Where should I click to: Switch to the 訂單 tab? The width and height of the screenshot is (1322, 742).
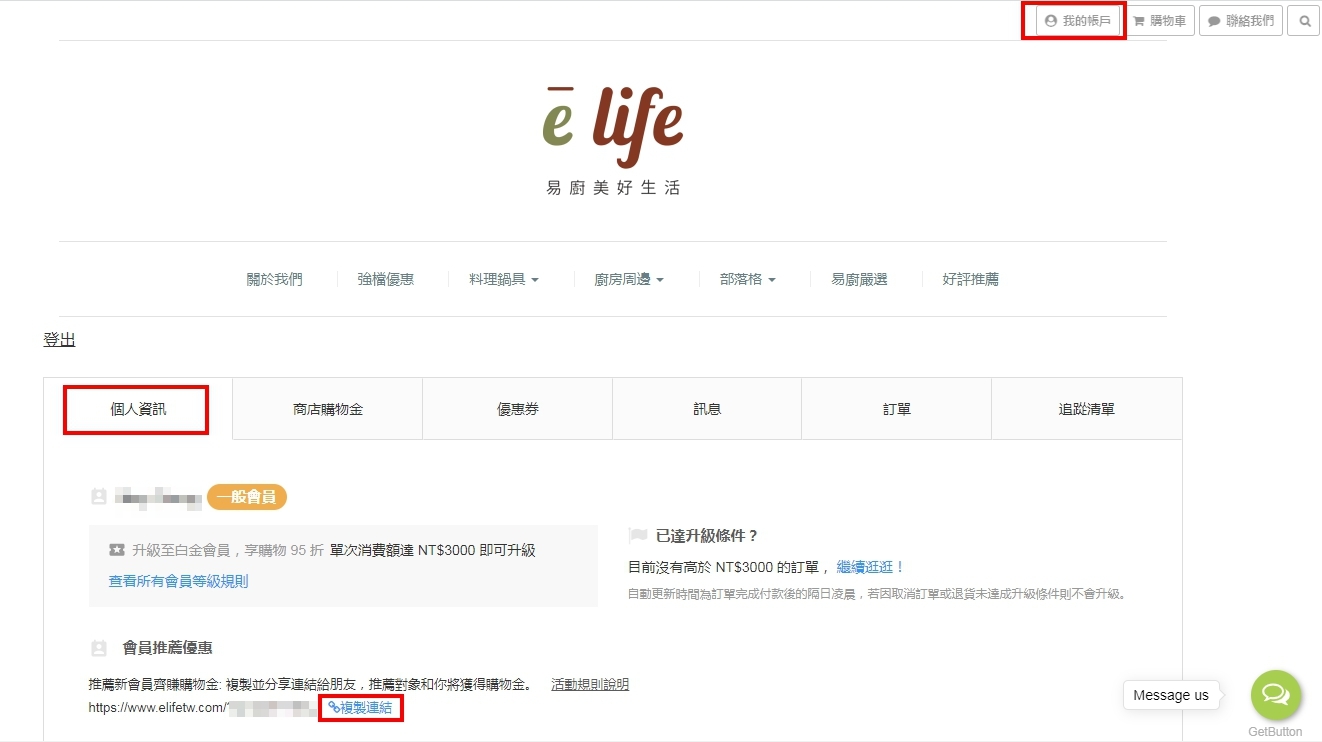897,409
